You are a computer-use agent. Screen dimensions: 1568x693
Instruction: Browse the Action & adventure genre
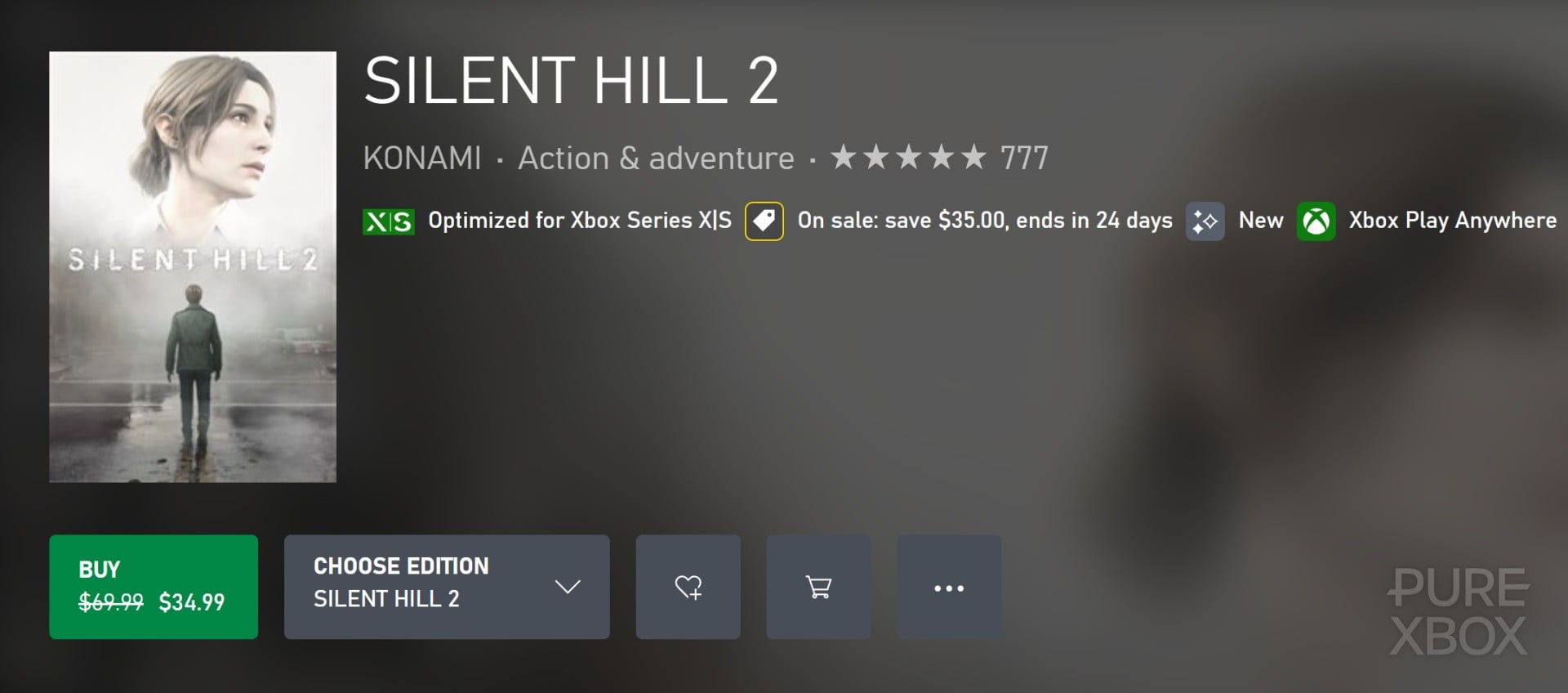pos(656,158)
